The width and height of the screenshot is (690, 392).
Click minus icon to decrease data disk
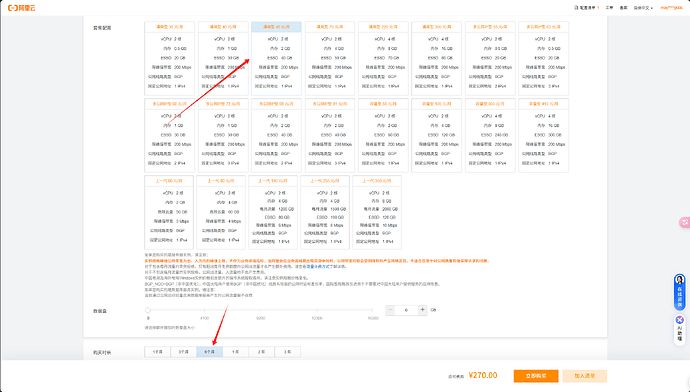(x=390, y=310)
